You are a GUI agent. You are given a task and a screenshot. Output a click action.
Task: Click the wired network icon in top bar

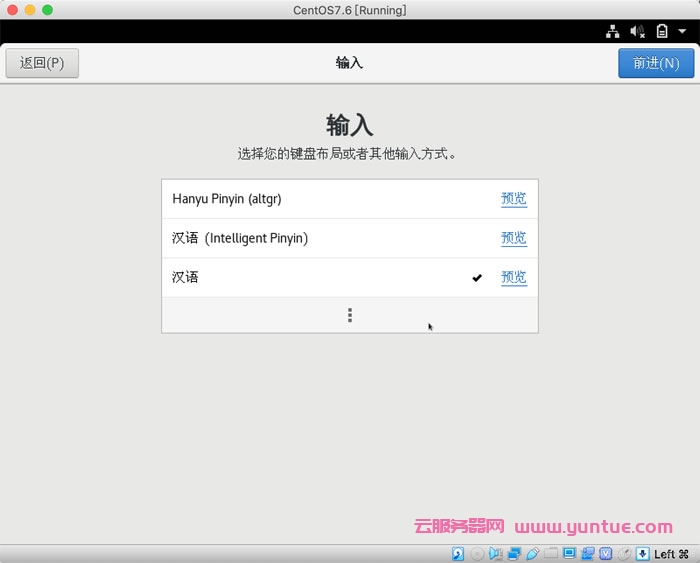point(613,32)
